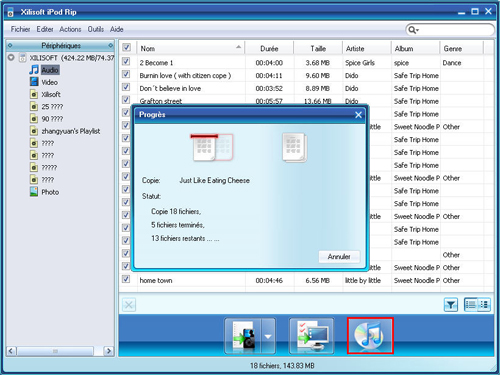Click inside the search field
500x375 pixels.
[x=455, y=30]
